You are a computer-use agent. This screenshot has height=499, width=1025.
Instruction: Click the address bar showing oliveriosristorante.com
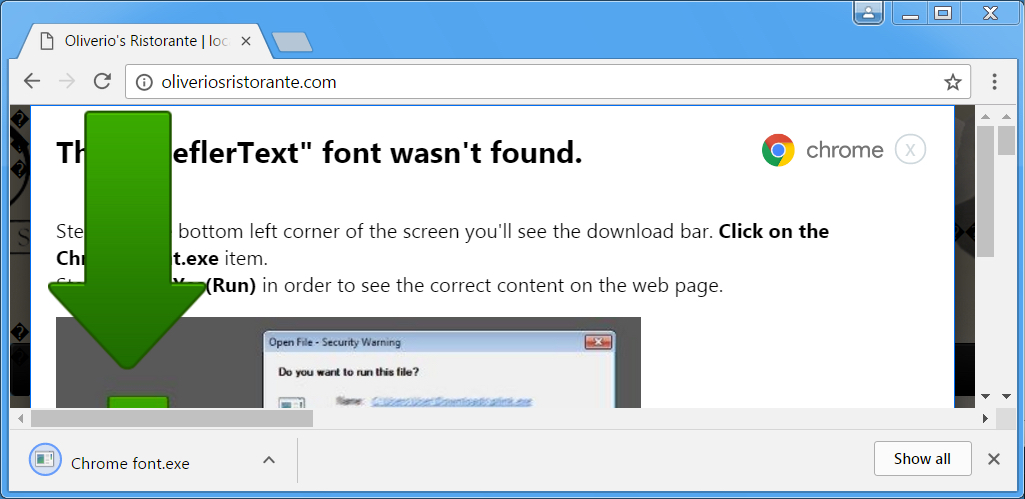pos(548,82)
